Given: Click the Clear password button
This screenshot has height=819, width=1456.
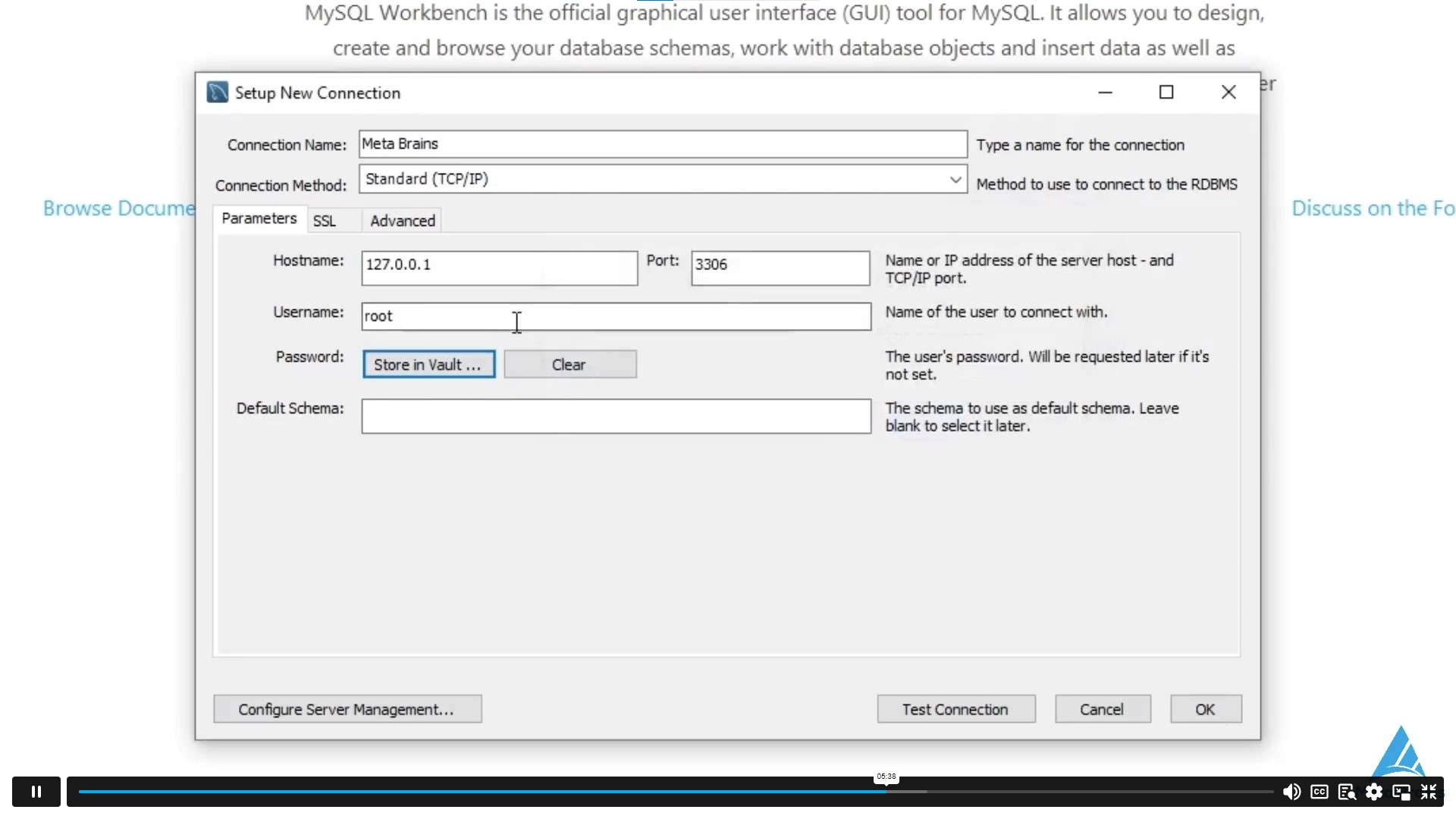Looking at the screenshot, I should [570, 365].
